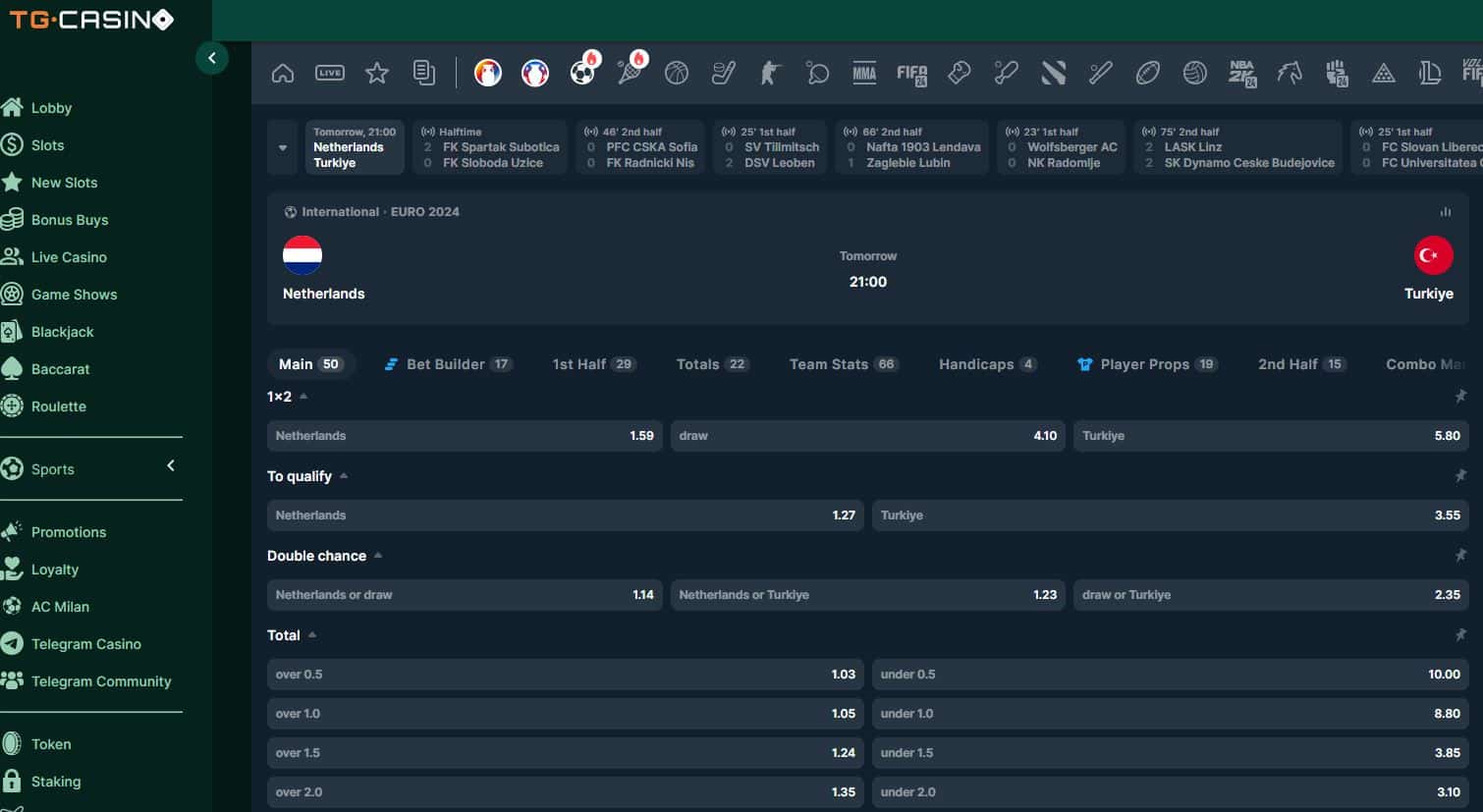Screen dimensions: 1483x812
Task: Select the horse racing icon
Action: (x=1290, y=73)
